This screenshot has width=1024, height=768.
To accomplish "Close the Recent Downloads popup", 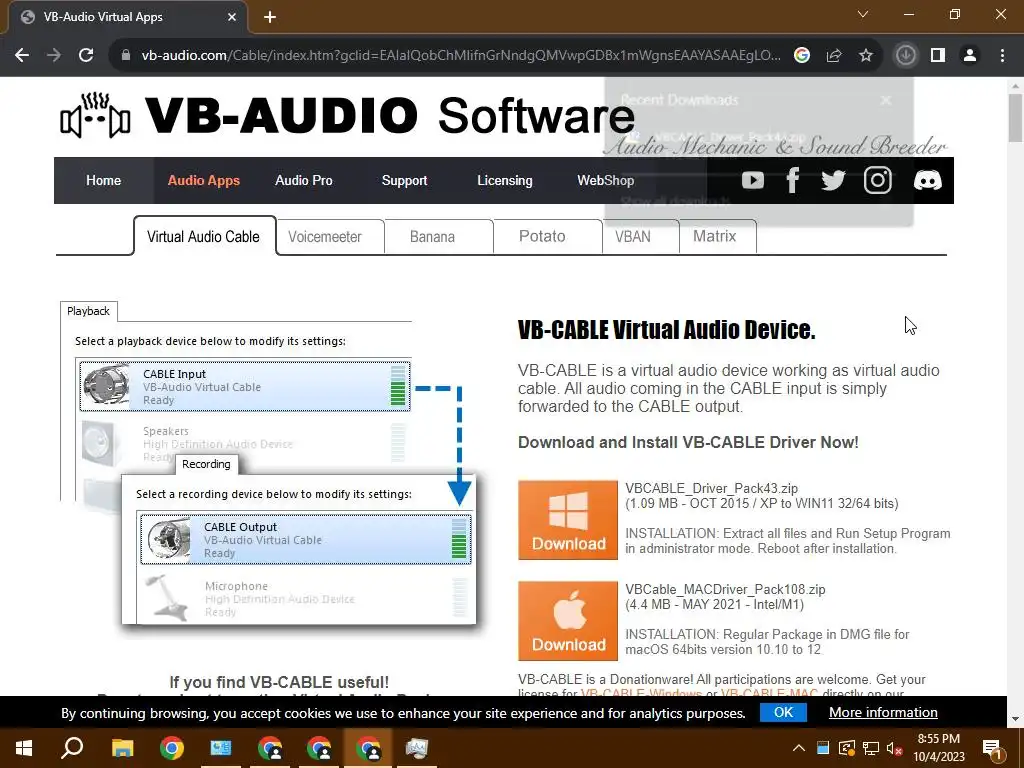I will tap(886, 101).
